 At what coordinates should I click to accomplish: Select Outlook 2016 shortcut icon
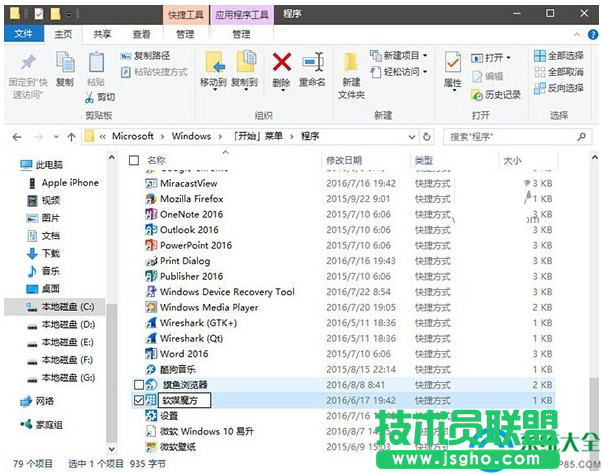(150, 230)
